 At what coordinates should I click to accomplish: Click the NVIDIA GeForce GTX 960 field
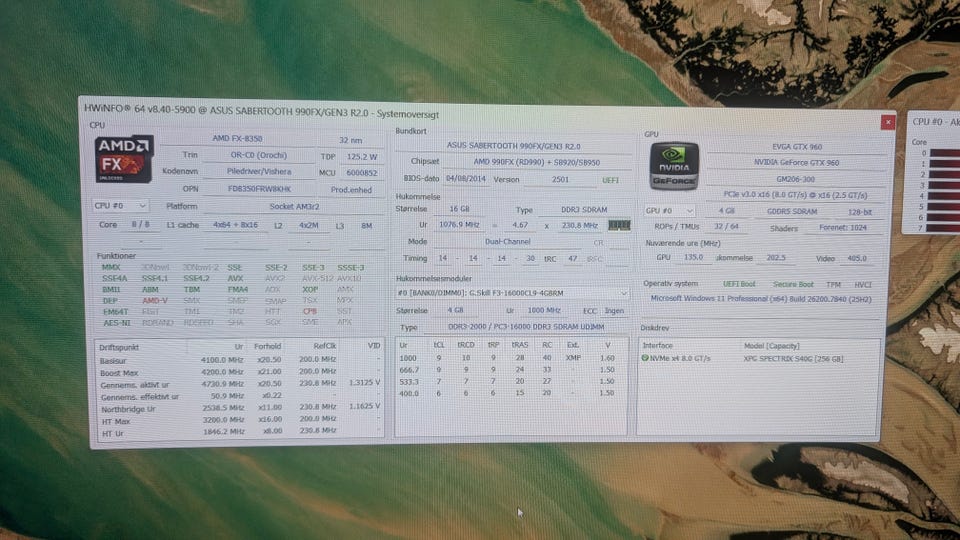point(797,163)
